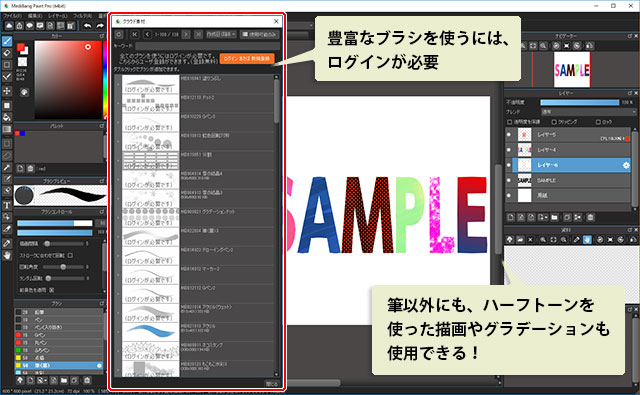Click cloud materials list scrollbar

pos(276,102)
